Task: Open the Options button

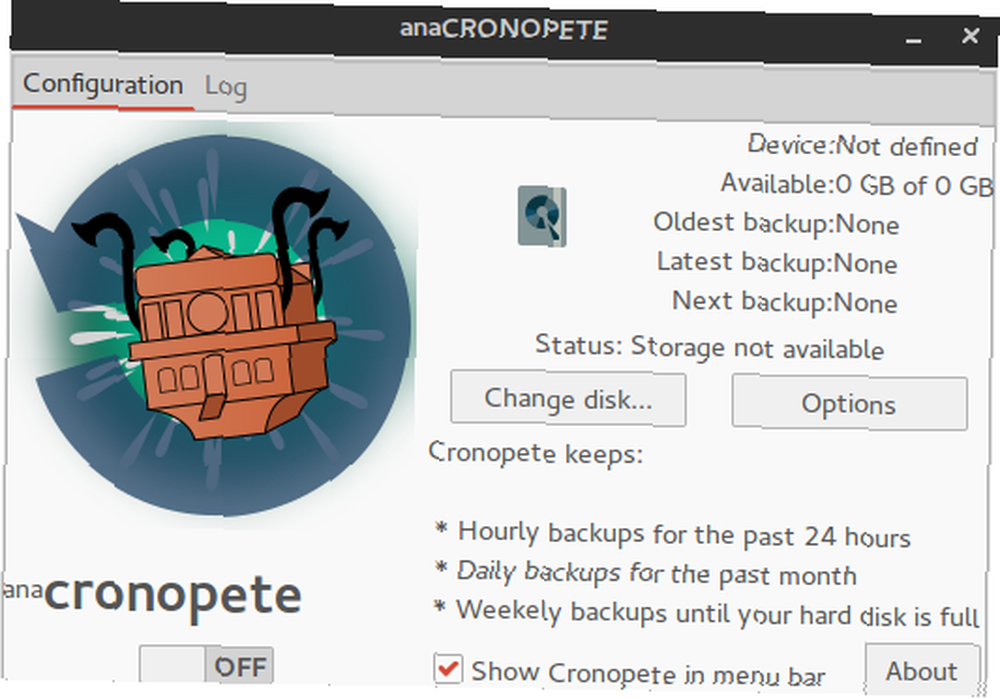Action: tap(849, 403)
